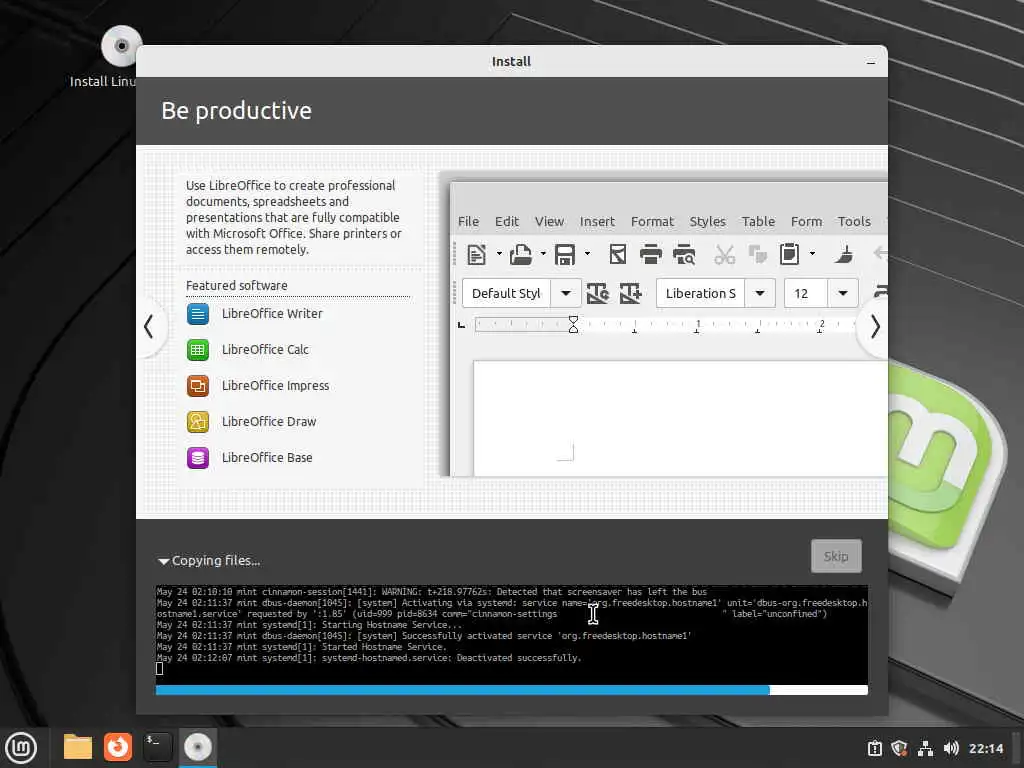Click the Copy icon

(x=758, y=254)
